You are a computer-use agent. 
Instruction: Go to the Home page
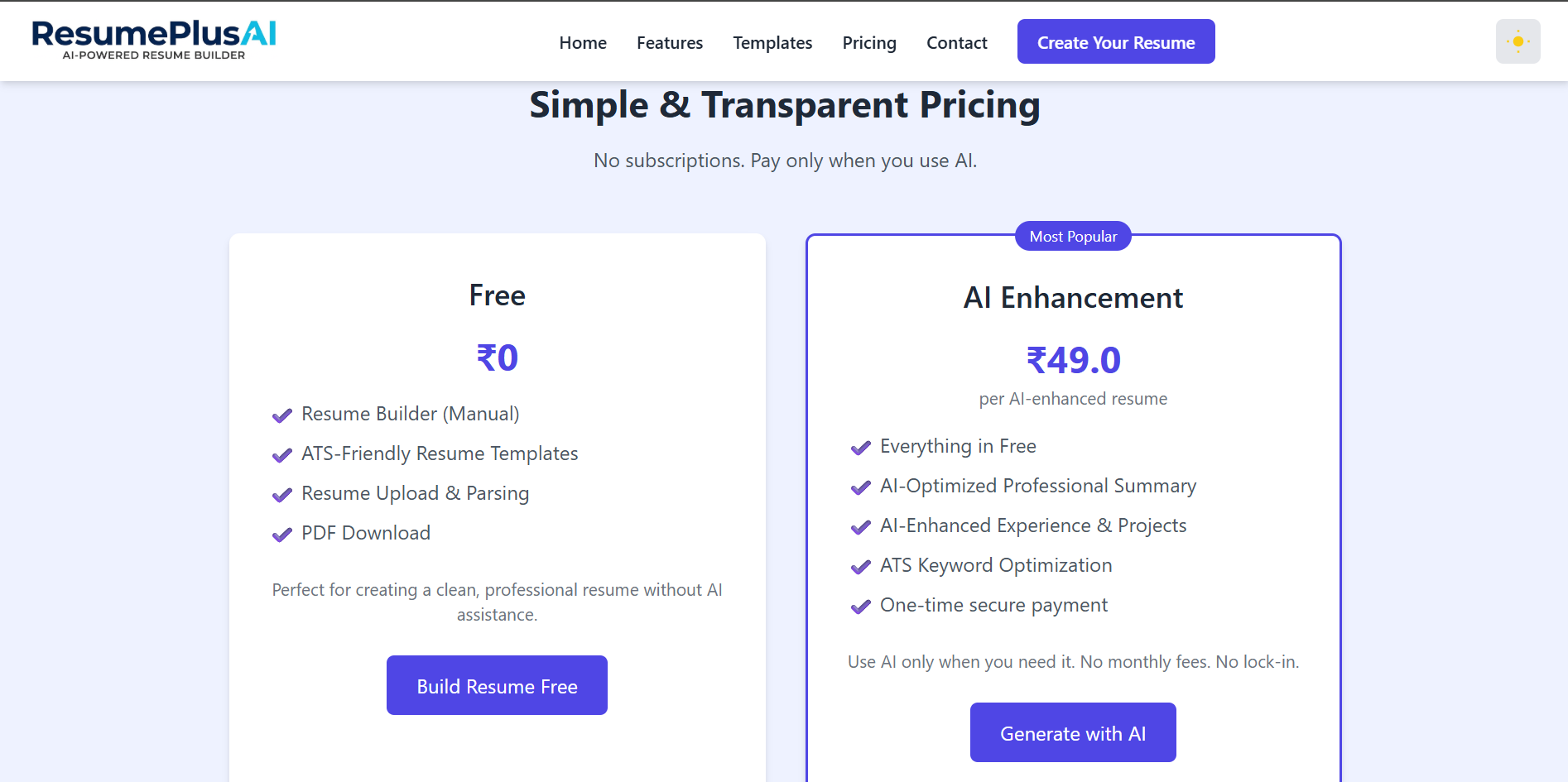pos(583,42)
